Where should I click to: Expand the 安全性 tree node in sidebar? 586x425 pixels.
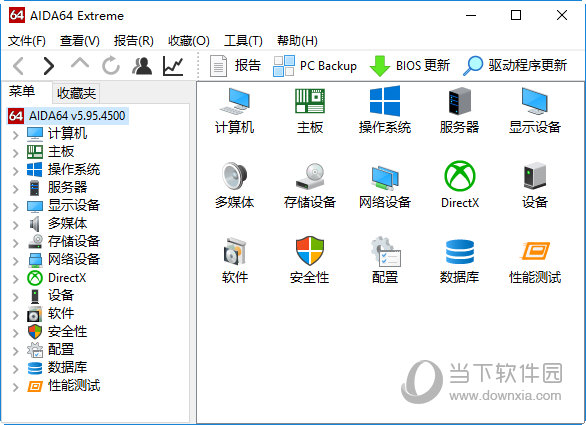coord(16,332)
